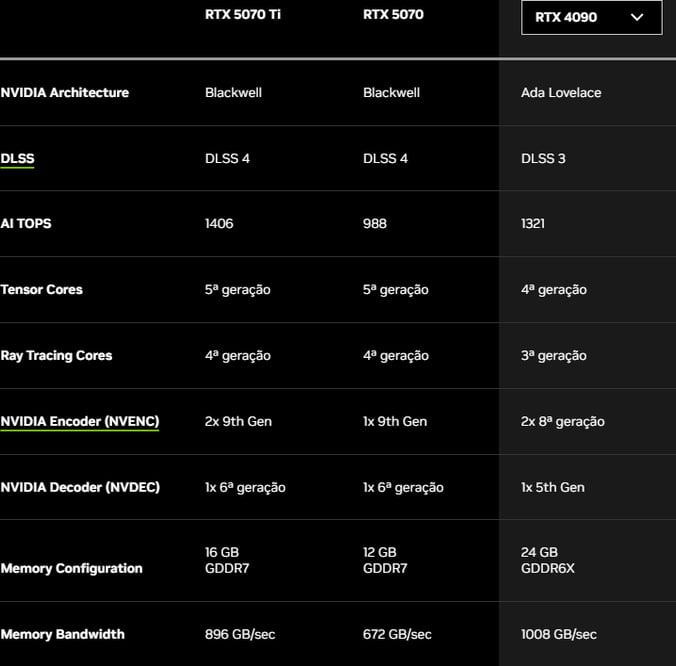Screen dimensions: 676x666
Task: Click the AI TOPS row label
Action: point(26,223)
